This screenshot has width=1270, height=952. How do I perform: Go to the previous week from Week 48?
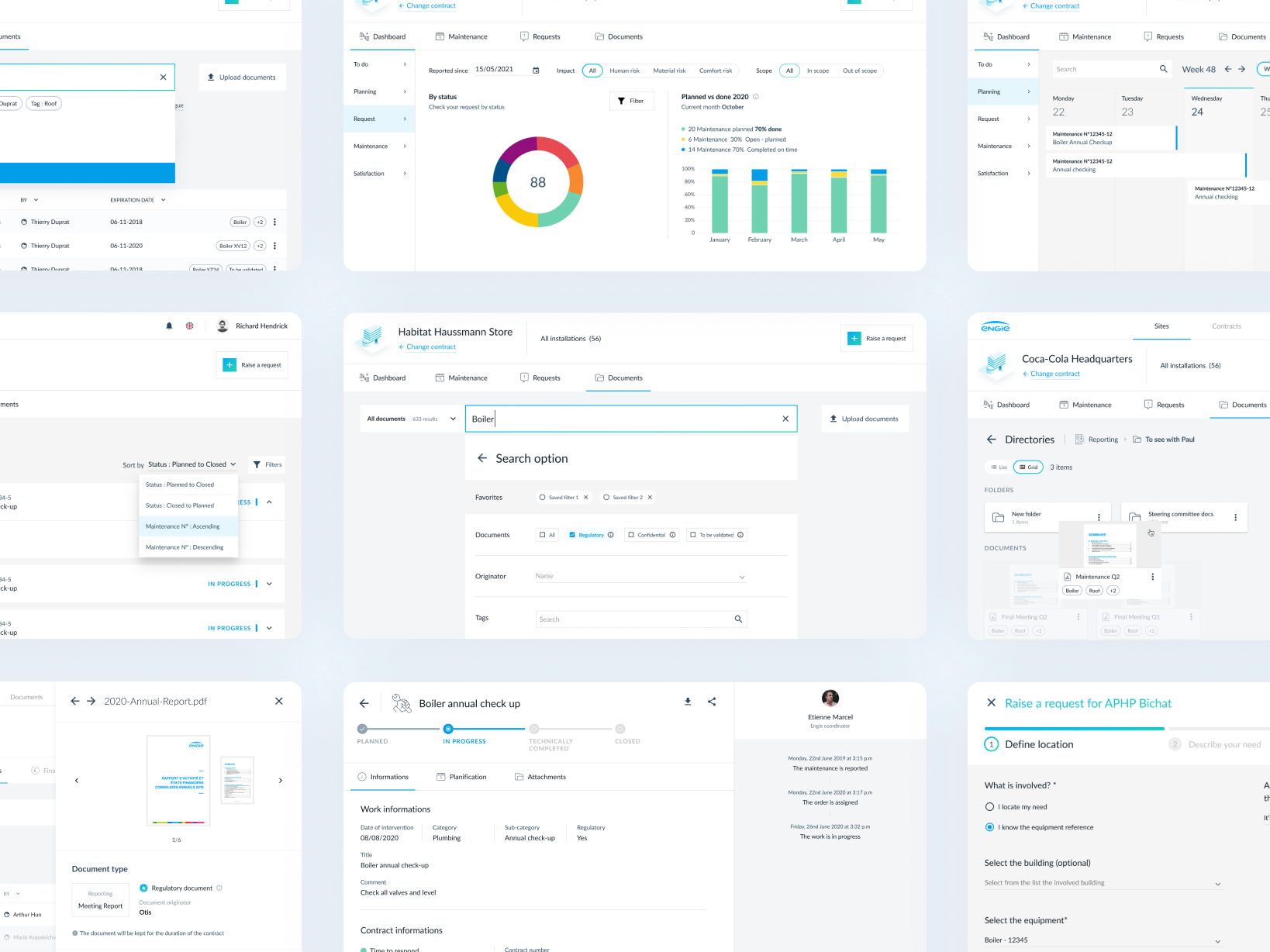(1228, 69)
